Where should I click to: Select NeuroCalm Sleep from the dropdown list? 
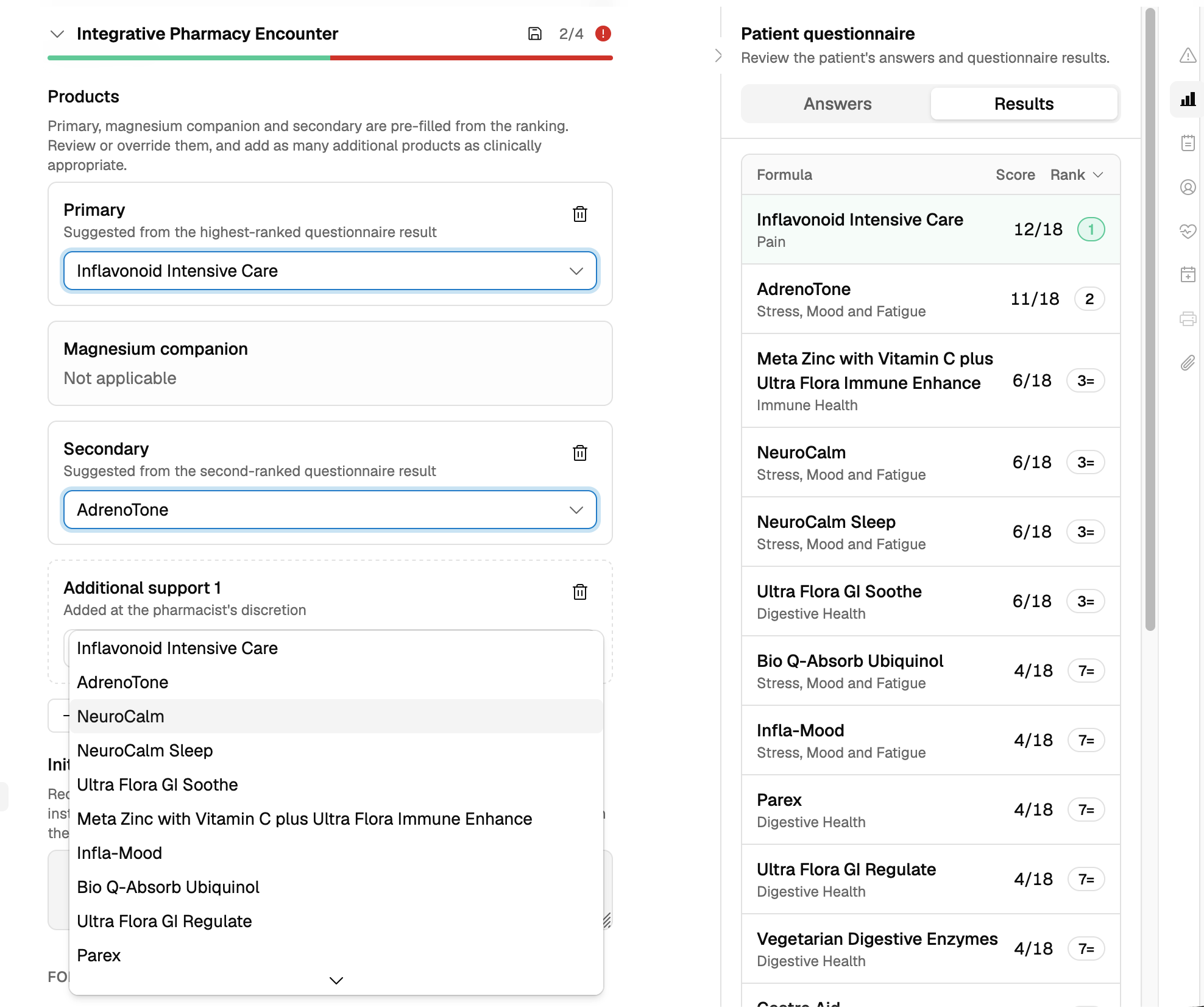point(336,750)
